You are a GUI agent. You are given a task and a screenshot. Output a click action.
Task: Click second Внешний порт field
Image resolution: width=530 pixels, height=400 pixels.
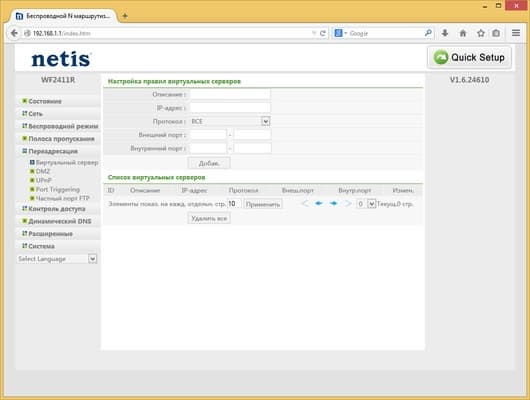coord(252,135)
